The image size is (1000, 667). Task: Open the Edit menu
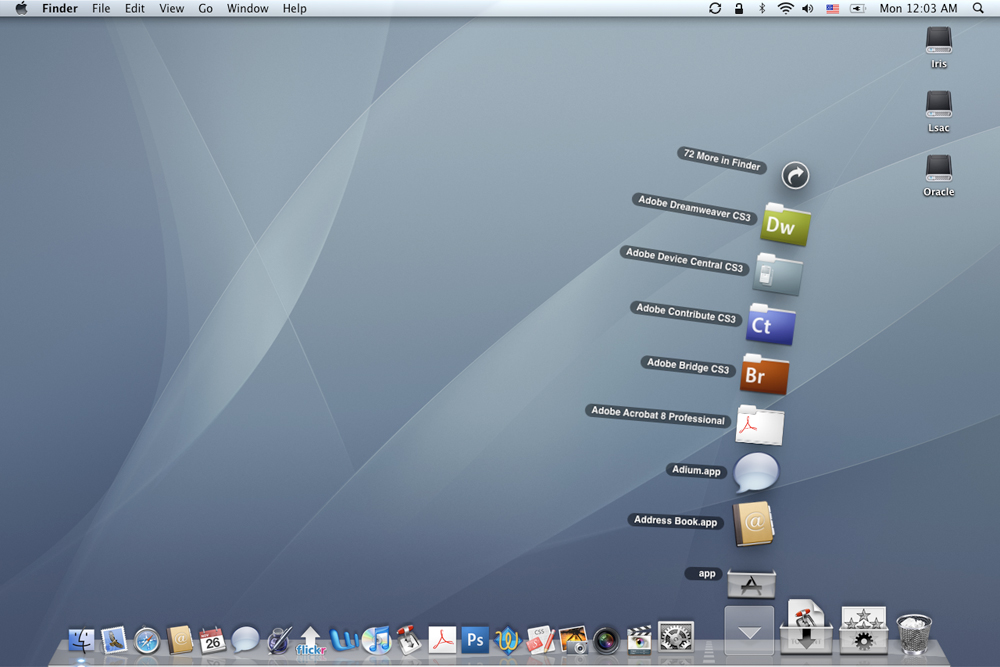(135, 8)
